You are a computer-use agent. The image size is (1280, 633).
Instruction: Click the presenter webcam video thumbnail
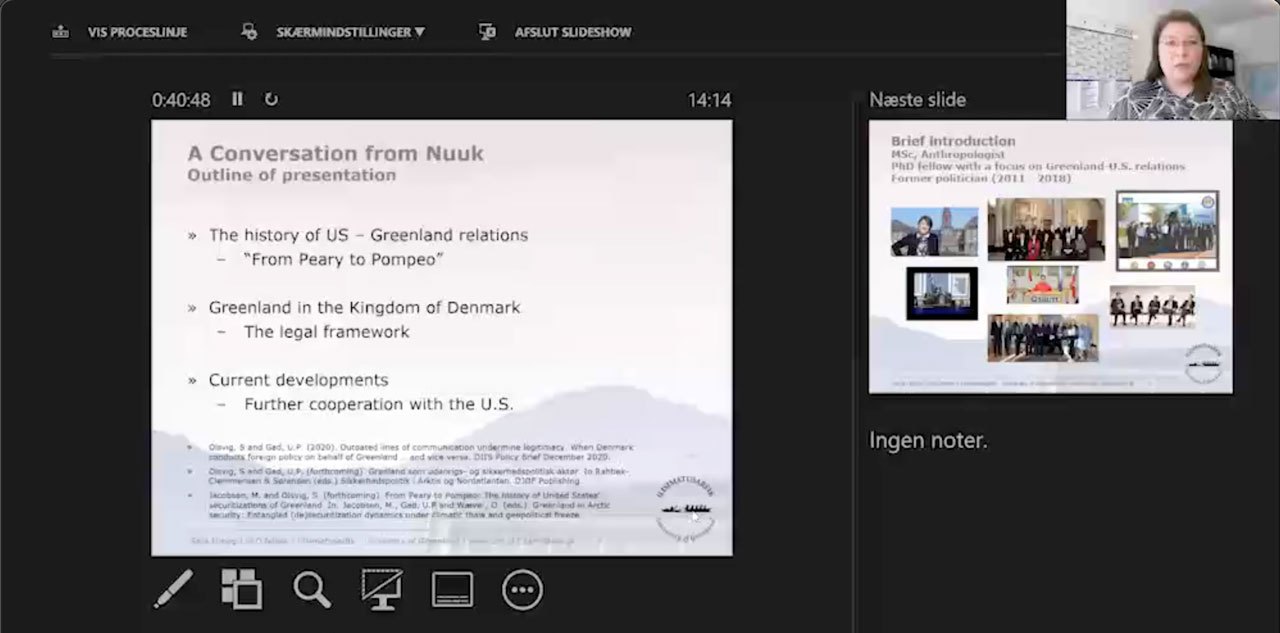click(x=1172, y=60)
